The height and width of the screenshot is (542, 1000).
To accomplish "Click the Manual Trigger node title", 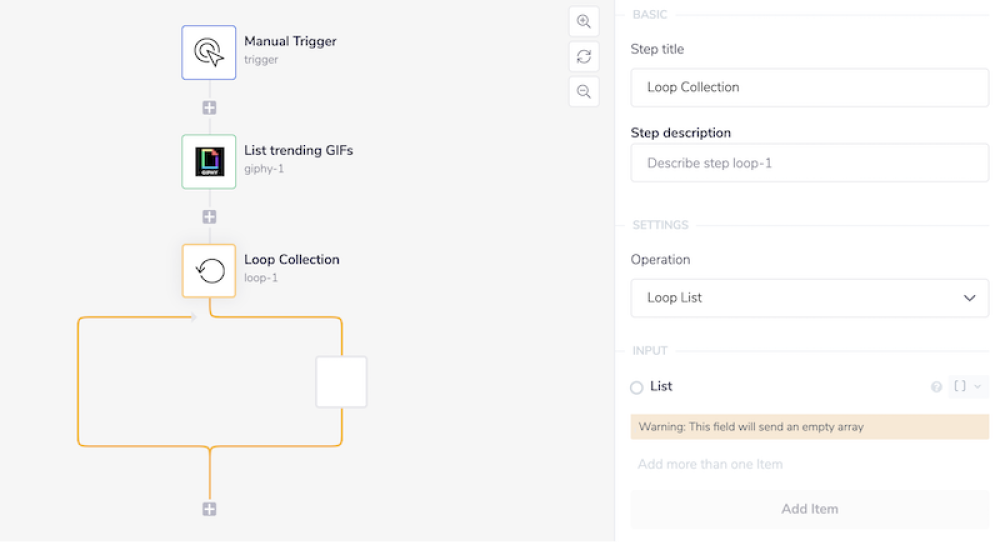I will click(x=290, y=42).
